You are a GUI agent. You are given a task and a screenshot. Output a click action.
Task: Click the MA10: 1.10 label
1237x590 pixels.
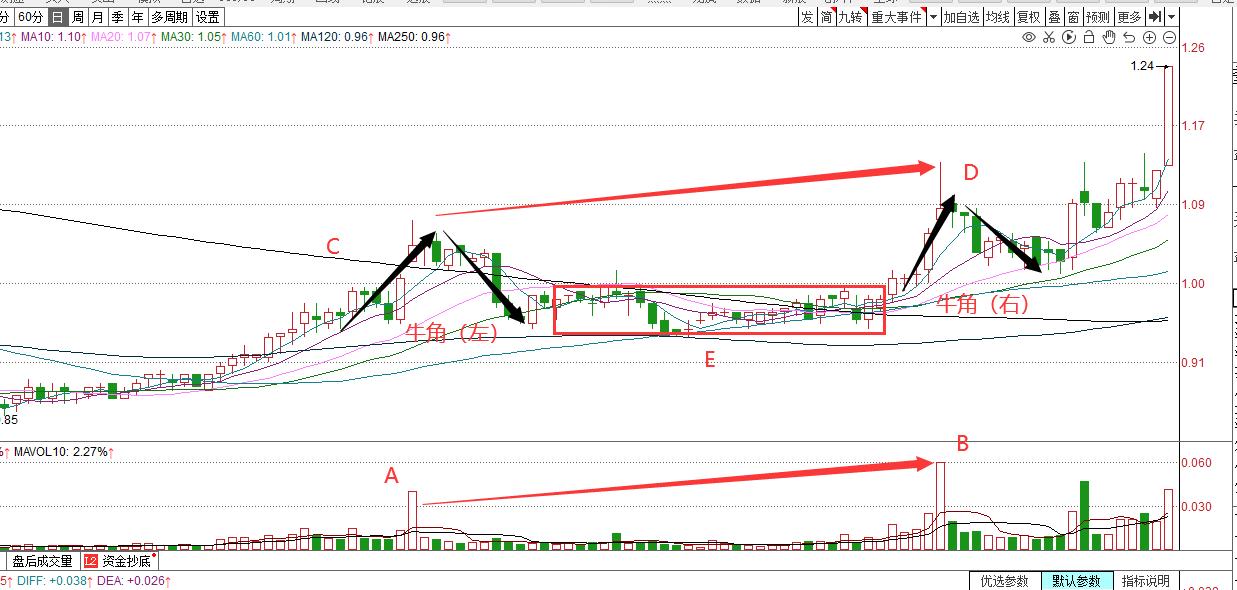(x=53, y=37)
